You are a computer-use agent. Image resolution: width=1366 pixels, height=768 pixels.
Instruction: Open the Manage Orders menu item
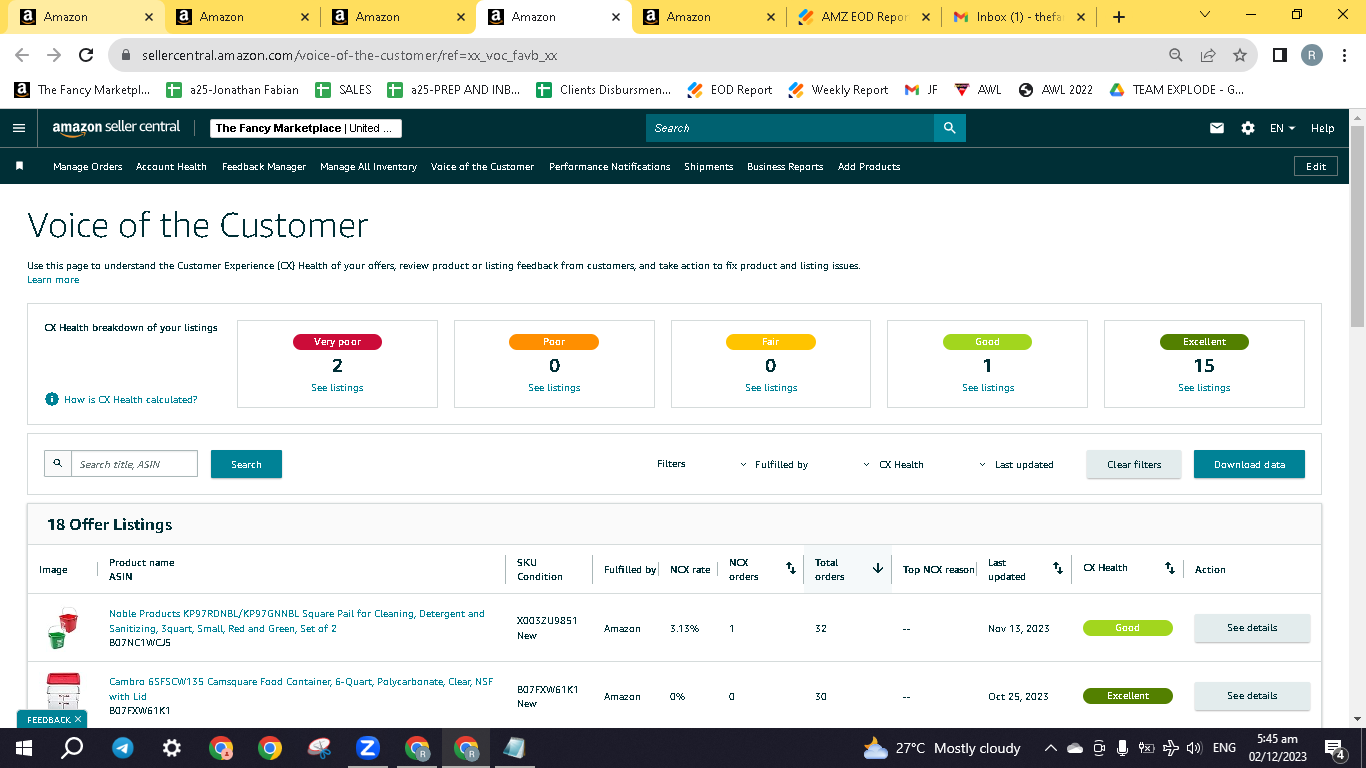(88, 167)
